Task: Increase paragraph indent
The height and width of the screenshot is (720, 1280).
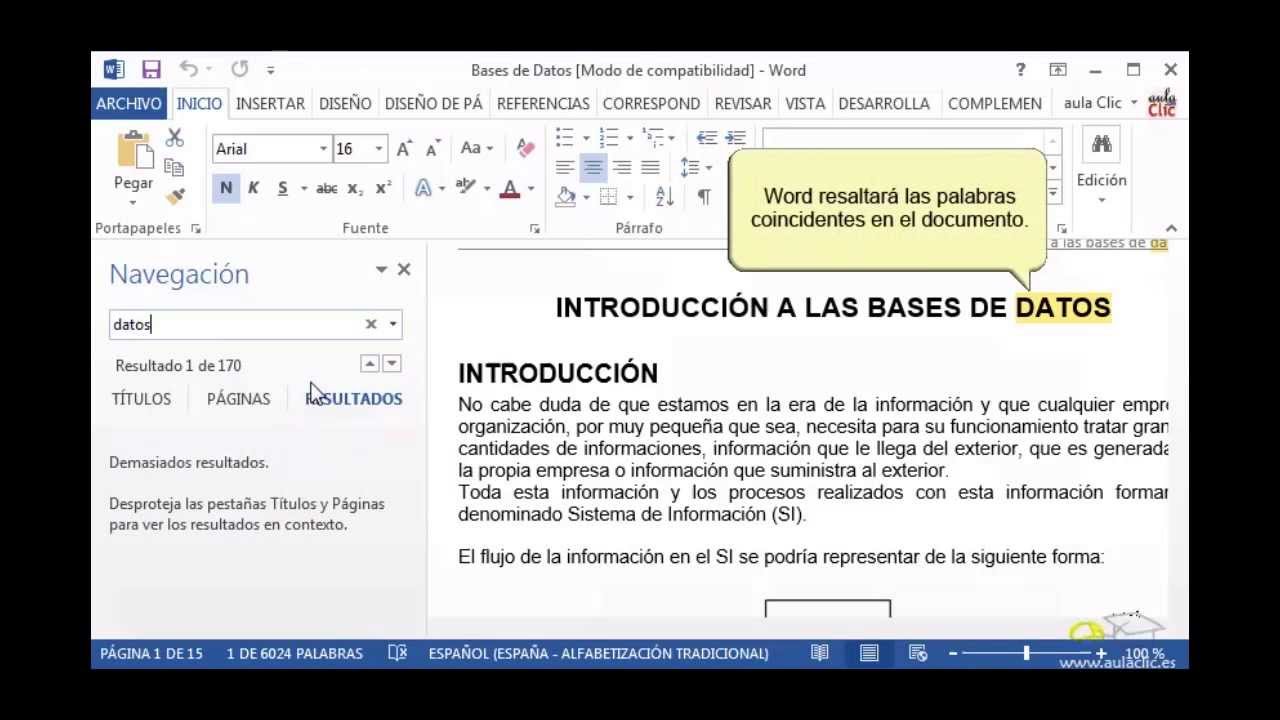Action: [x=735, y=138]
